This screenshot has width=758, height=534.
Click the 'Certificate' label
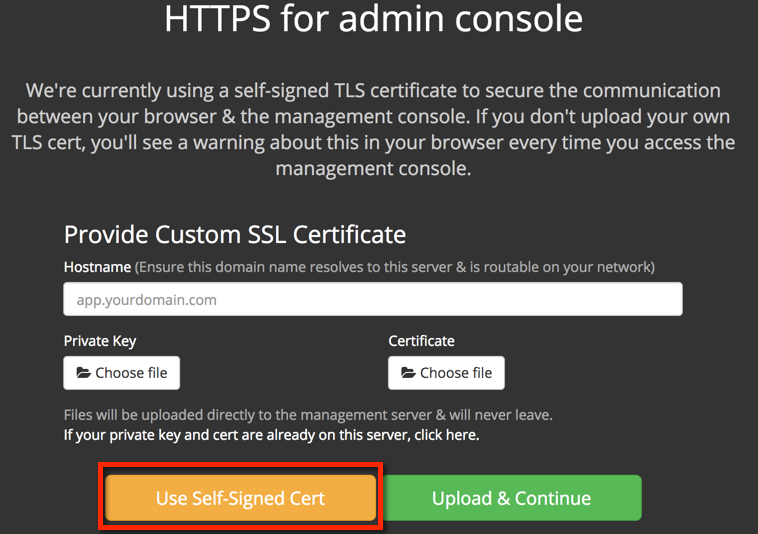(x=421, y=341)
